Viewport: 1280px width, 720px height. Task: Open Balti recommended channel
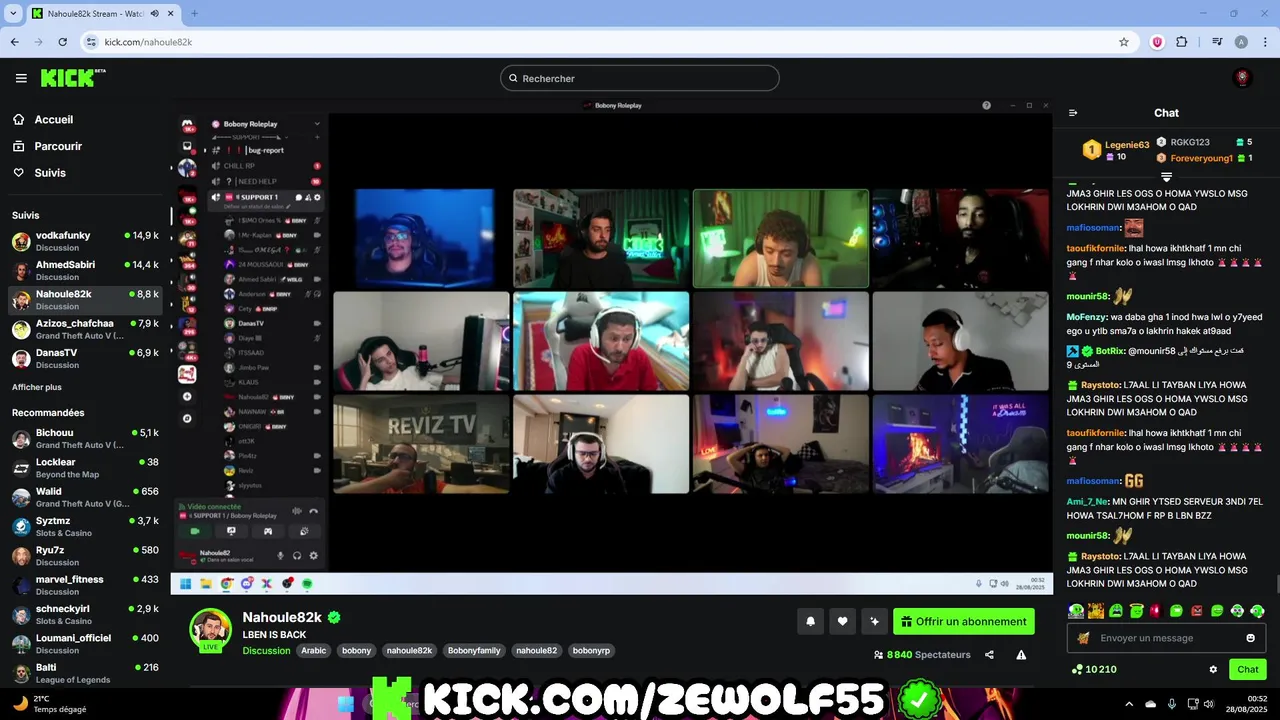[85, 672]
